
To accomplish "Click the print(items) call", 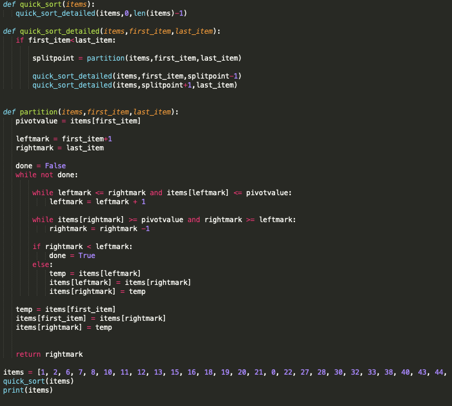I will (28, 390).
